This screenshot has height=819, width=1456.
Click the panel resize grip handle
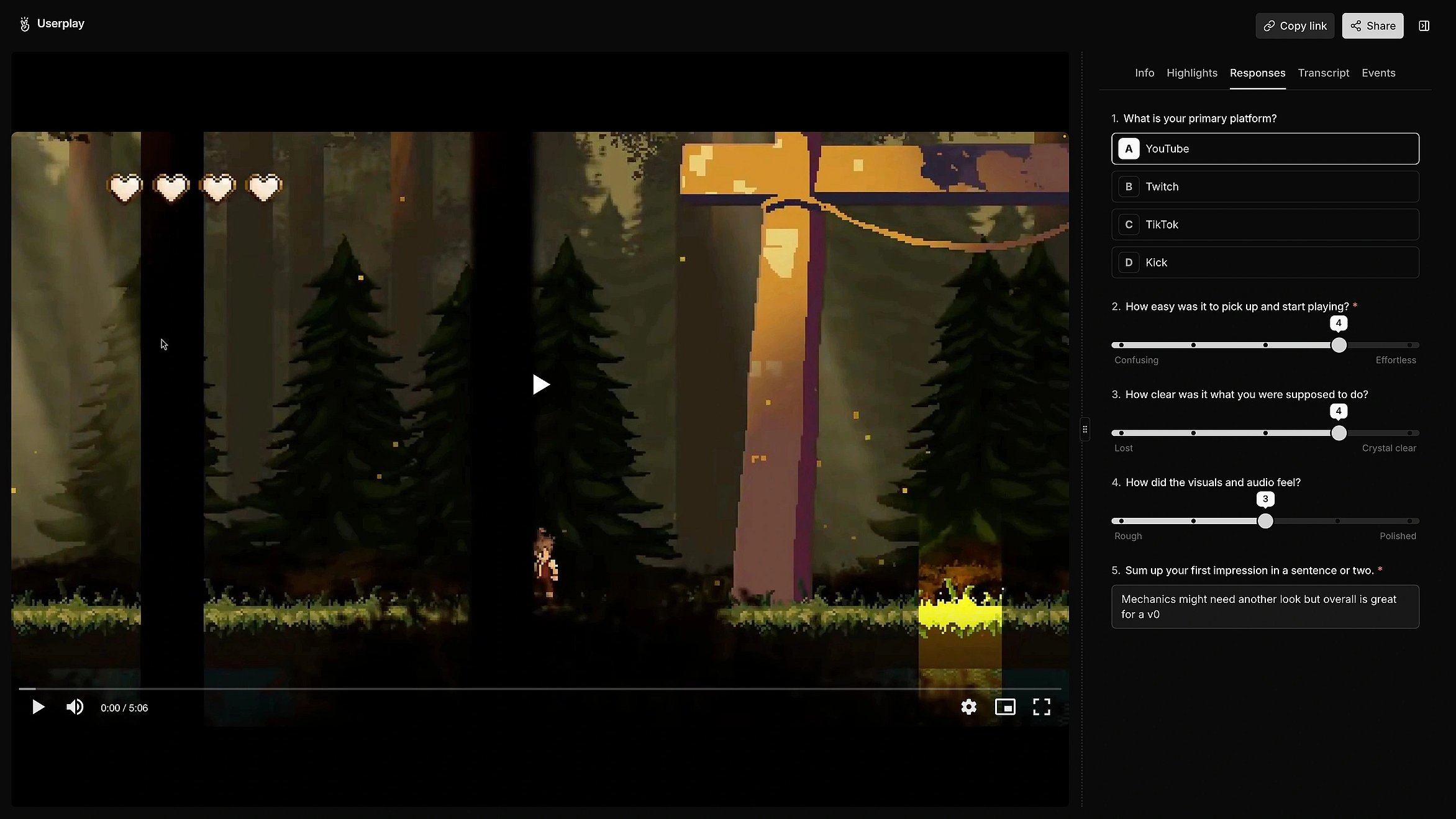[x=1085, y=429]
